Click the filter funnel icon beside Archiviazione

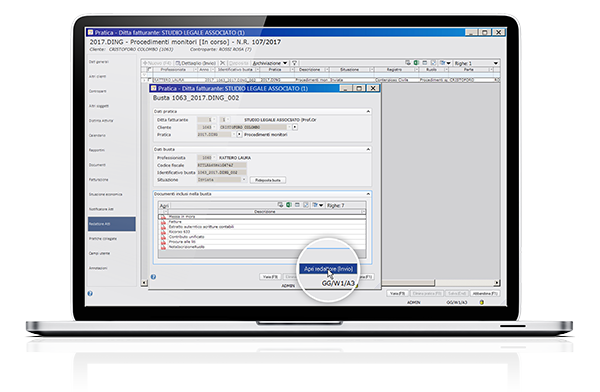click(294, 63)
